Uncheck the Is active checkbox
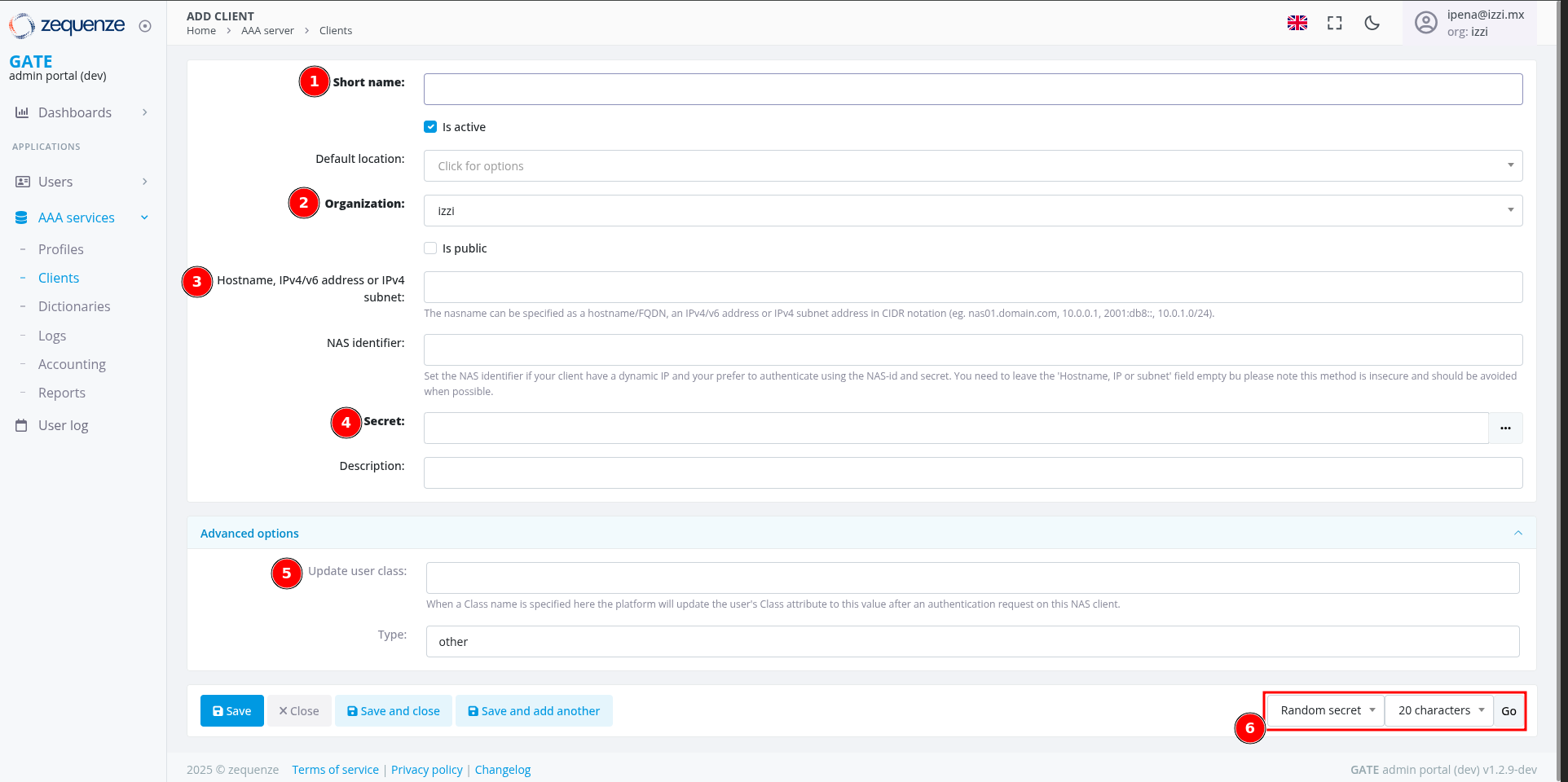The image size is (1568, 782). point(430,127)
